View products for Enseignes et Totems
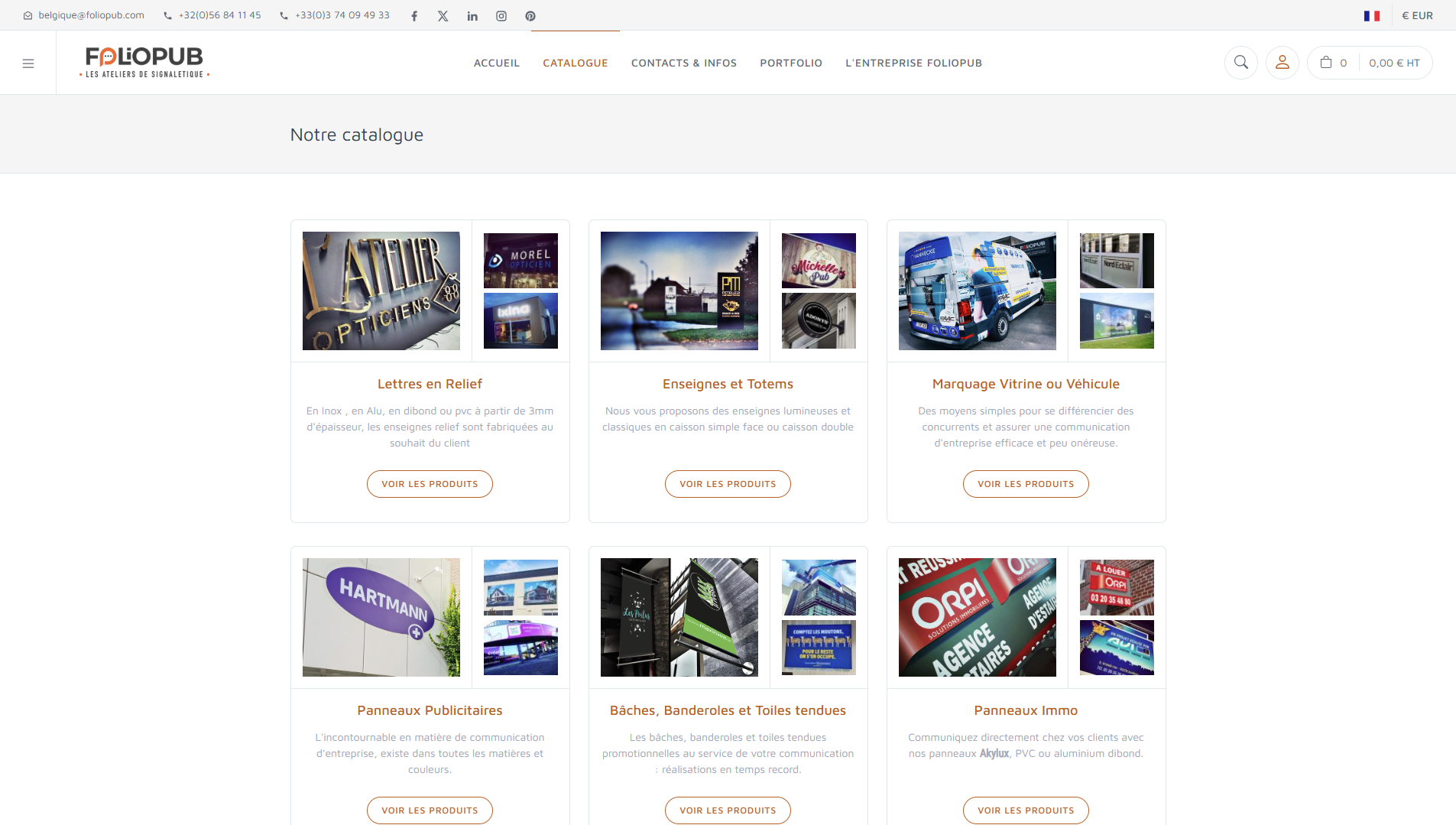Viewport: 1456px width, 825px height. tap(728, 484)
